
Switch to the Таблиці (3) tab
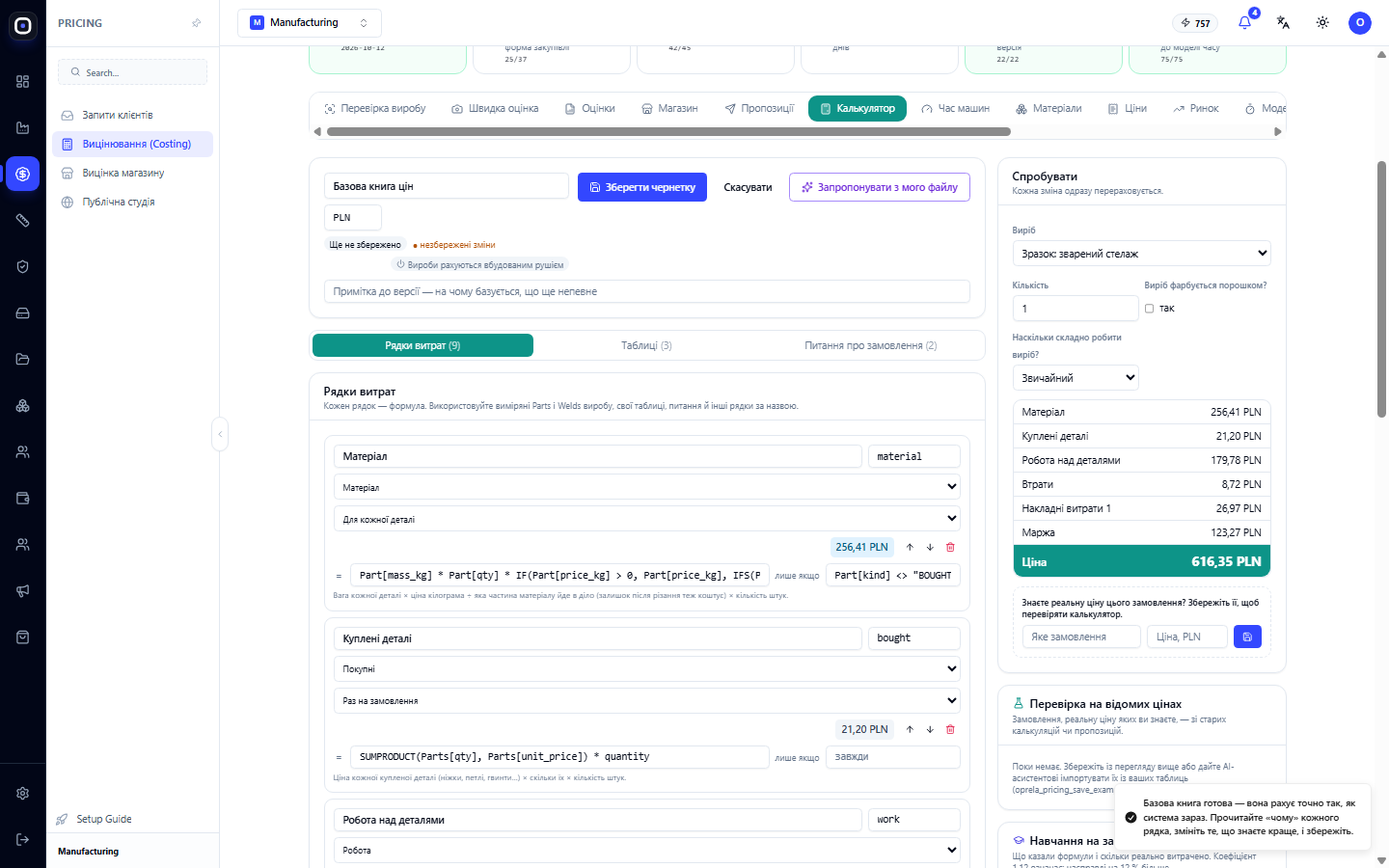pyautogui.click(x=646, y=345)
